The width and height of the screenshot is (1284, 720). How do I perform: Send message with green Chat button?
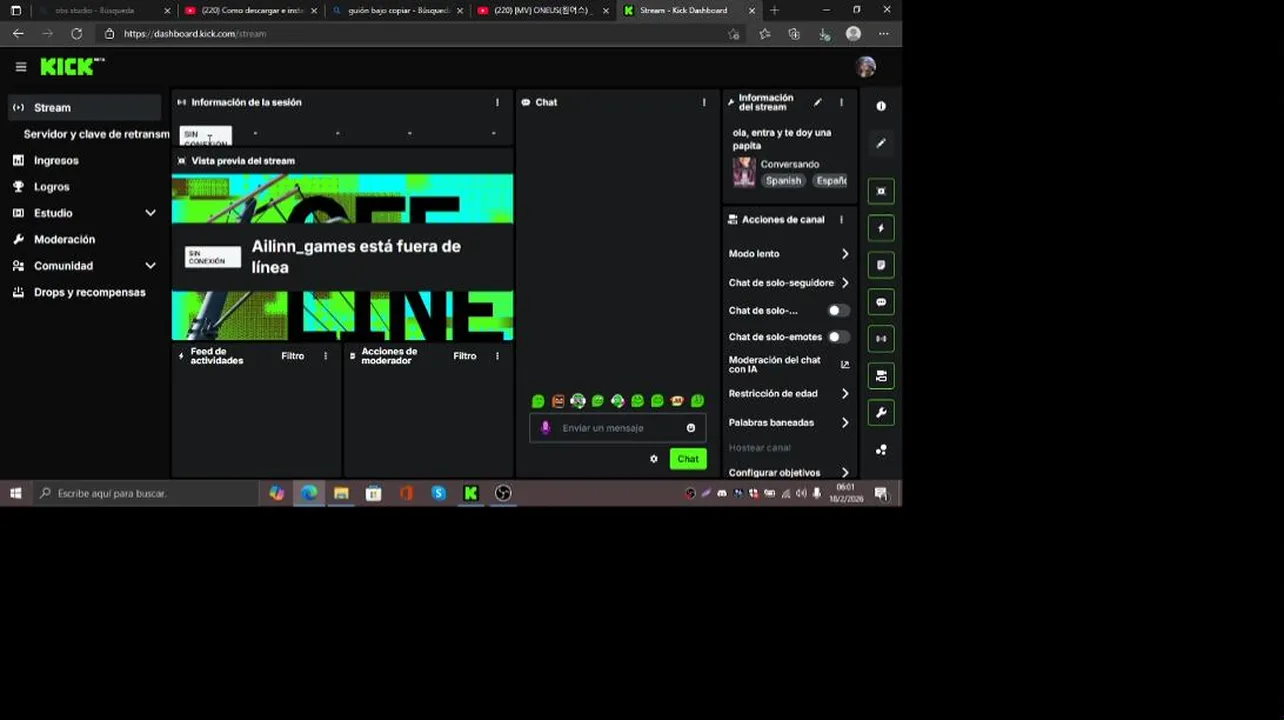(688, 459)
